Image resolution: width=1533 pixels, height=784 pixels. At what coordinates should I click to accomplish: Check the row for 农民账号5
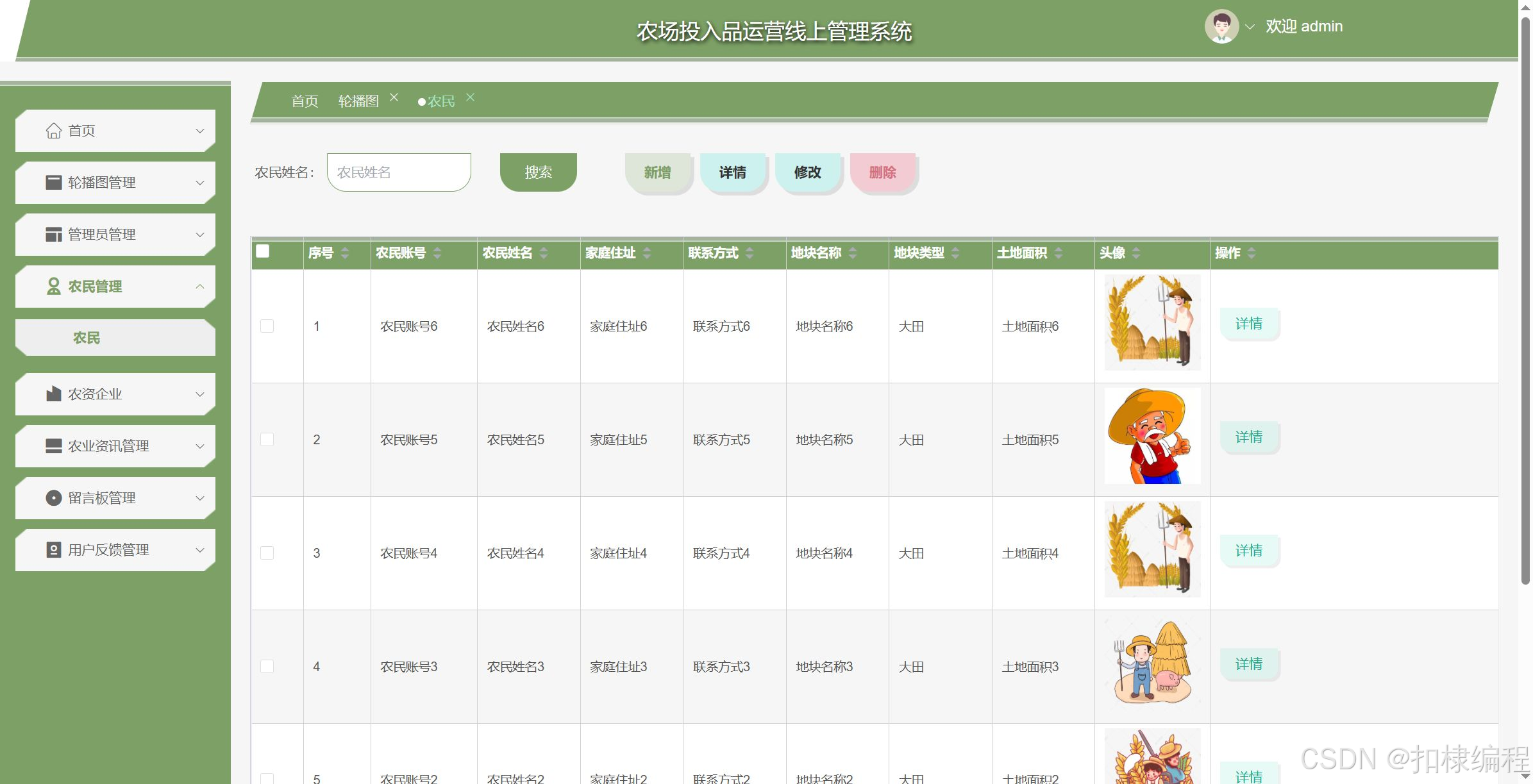[267, 440]
